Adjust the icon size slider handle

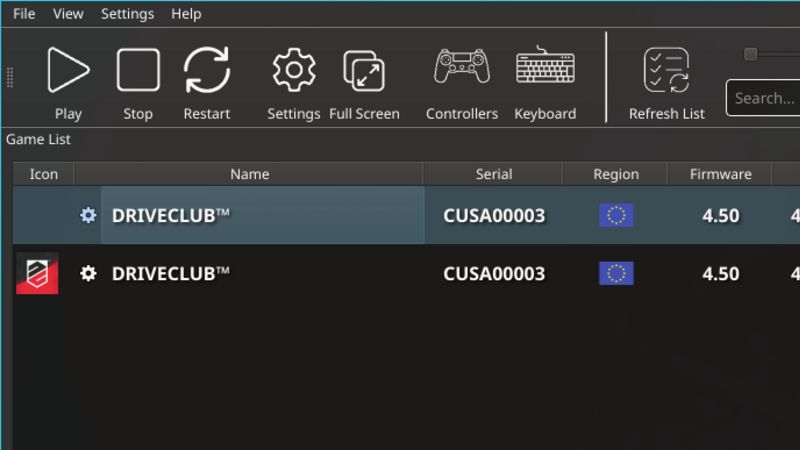[x=751, y=54]
